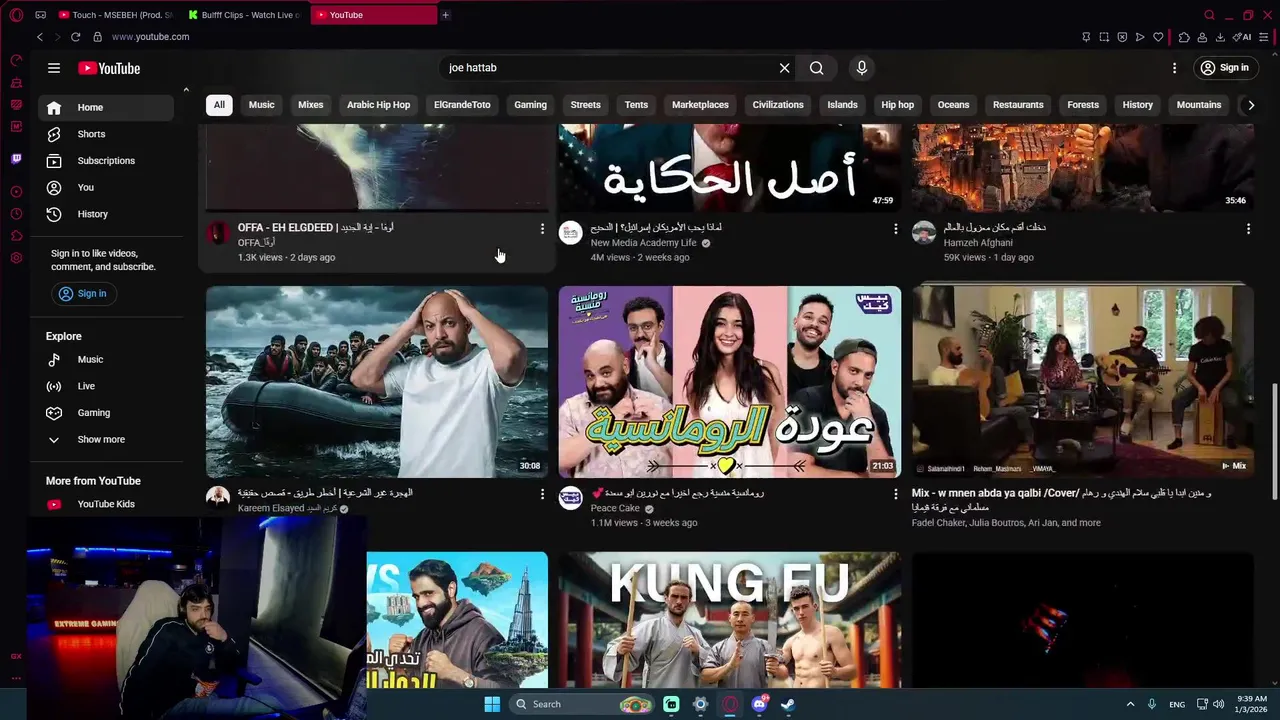
Task: Clear the search box with the X icon
Action: coord(785,68)
